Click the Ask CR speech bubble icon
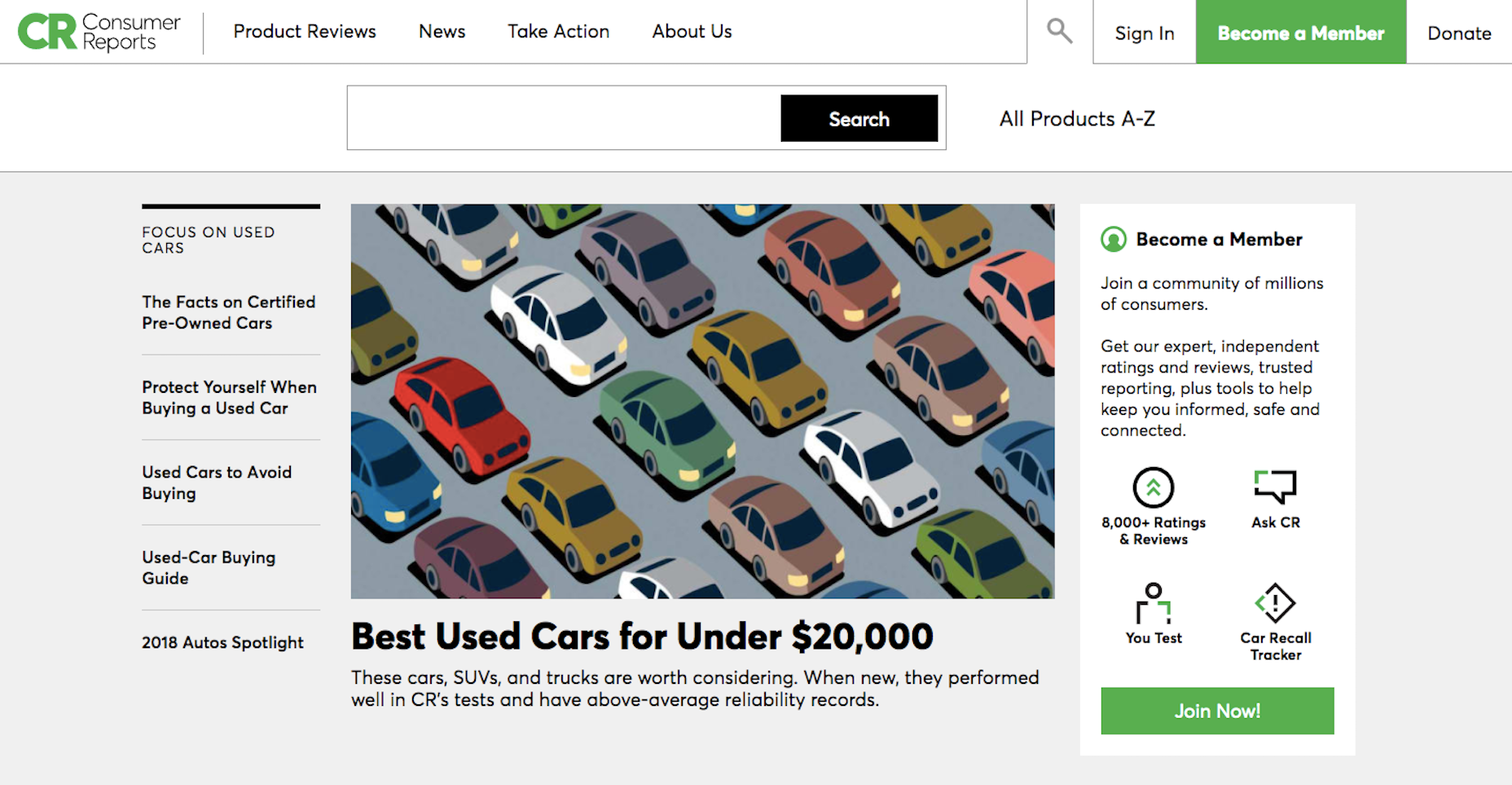This screenshot has height=785, width=1512. 1275,487
